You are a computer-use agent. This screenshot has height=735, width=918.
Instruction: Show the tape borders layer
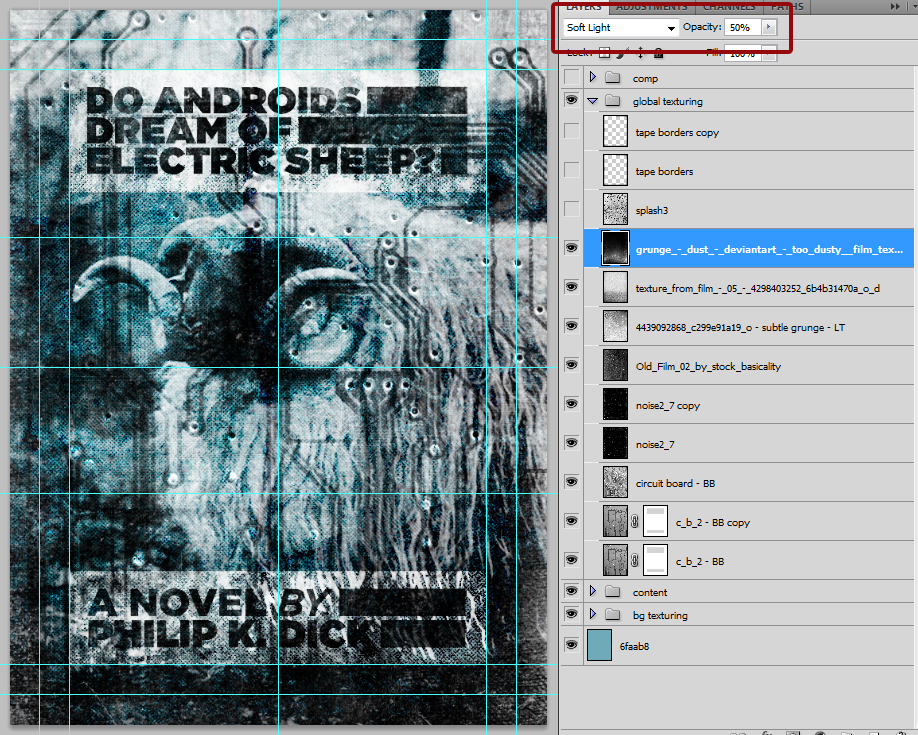coord(571,170)
